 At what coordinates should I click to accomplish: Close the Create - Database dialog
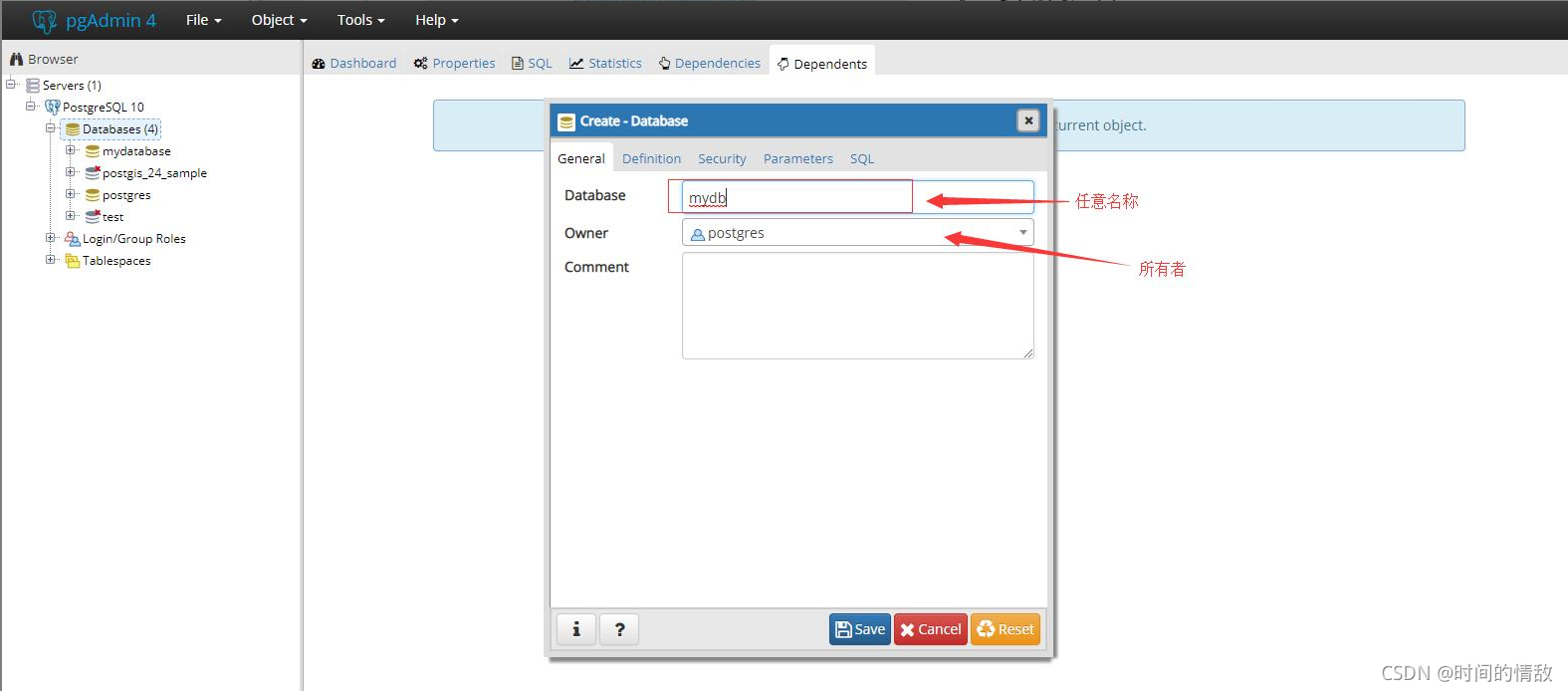1028,120
